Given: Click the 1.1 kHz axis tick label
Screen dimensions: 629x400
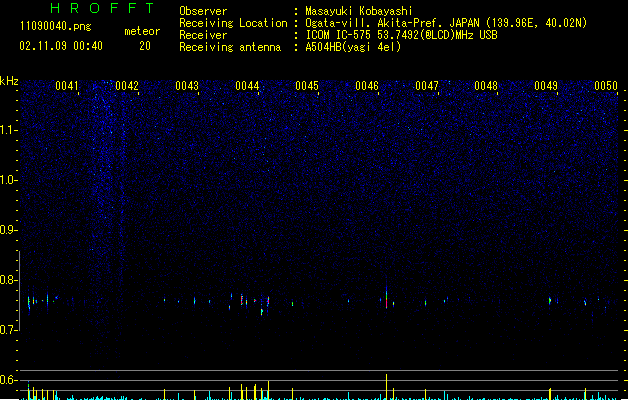Looking at the screenshot, I should coord(8,130).
